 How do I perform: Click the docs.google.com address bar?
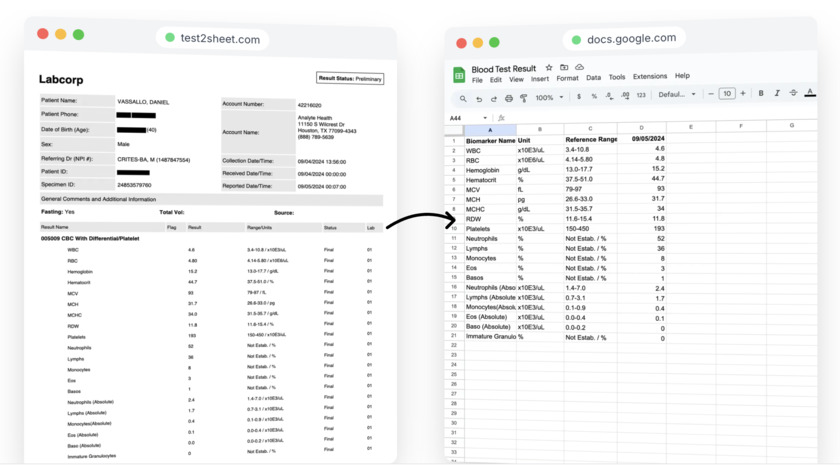pyautogui.click(x=624, y=39)
